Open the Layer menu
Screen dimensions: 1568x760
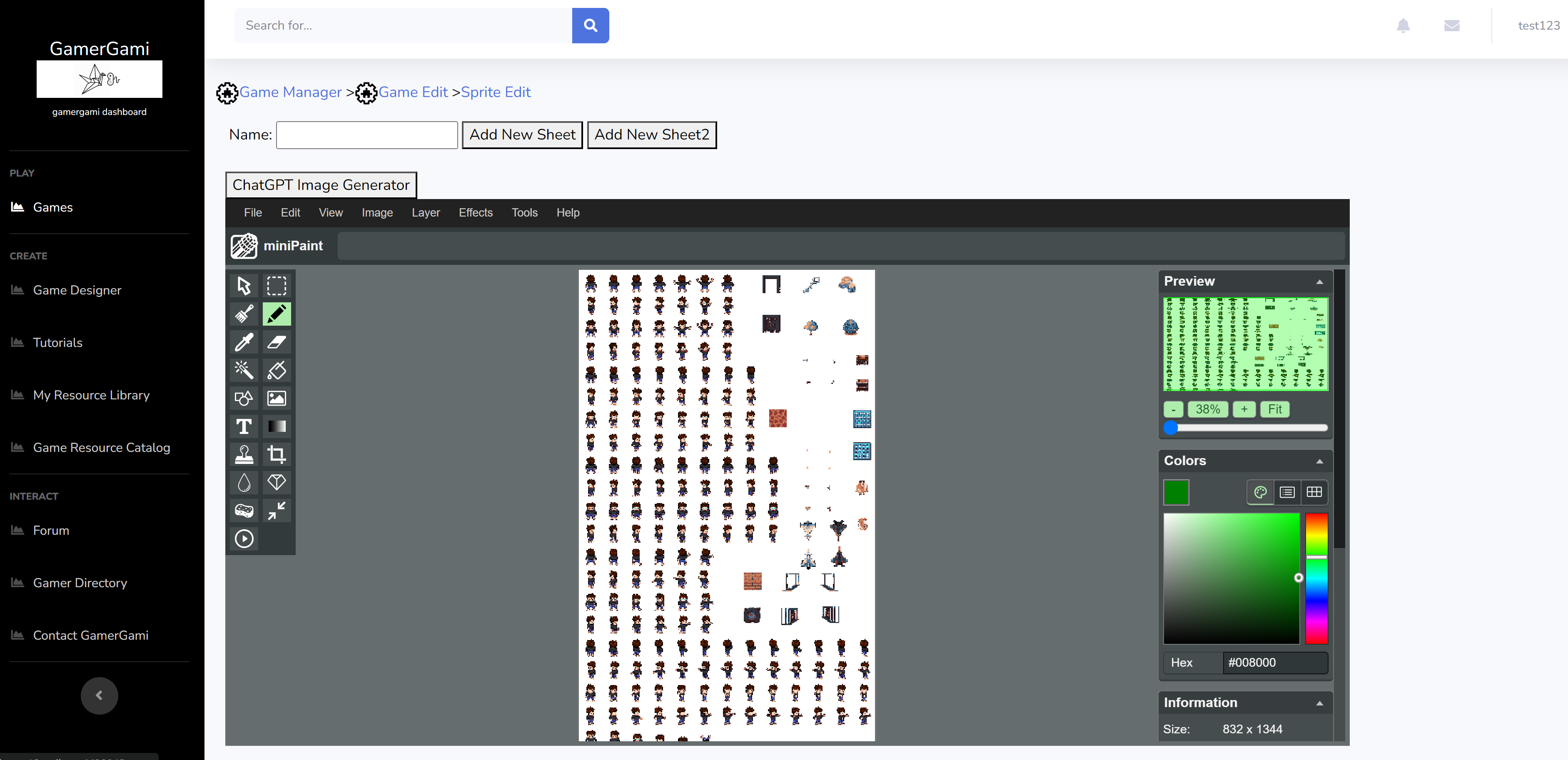pos(426,212)
